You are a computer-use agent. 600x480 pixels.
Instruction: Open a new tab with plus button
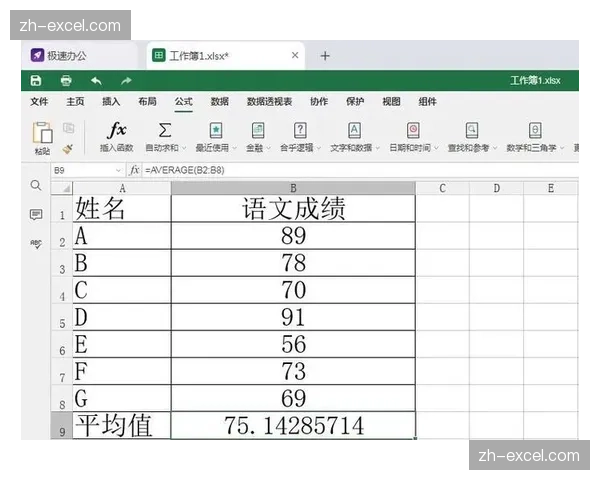(x=325, y=56)
